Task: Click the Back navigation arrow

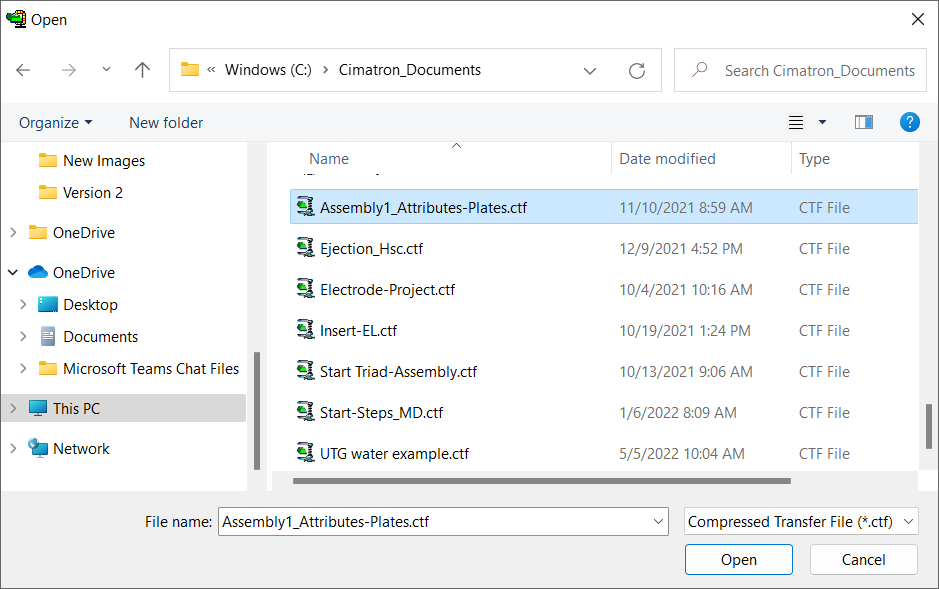Action: point(23,70)
